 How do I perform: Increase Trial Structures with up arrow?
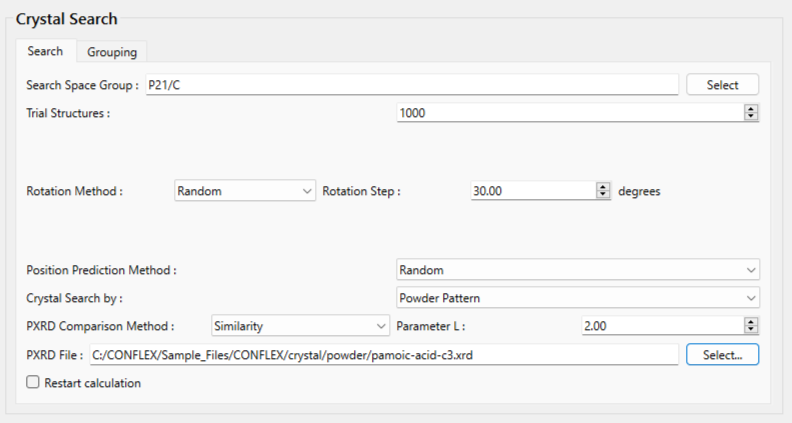click(751, 109)
